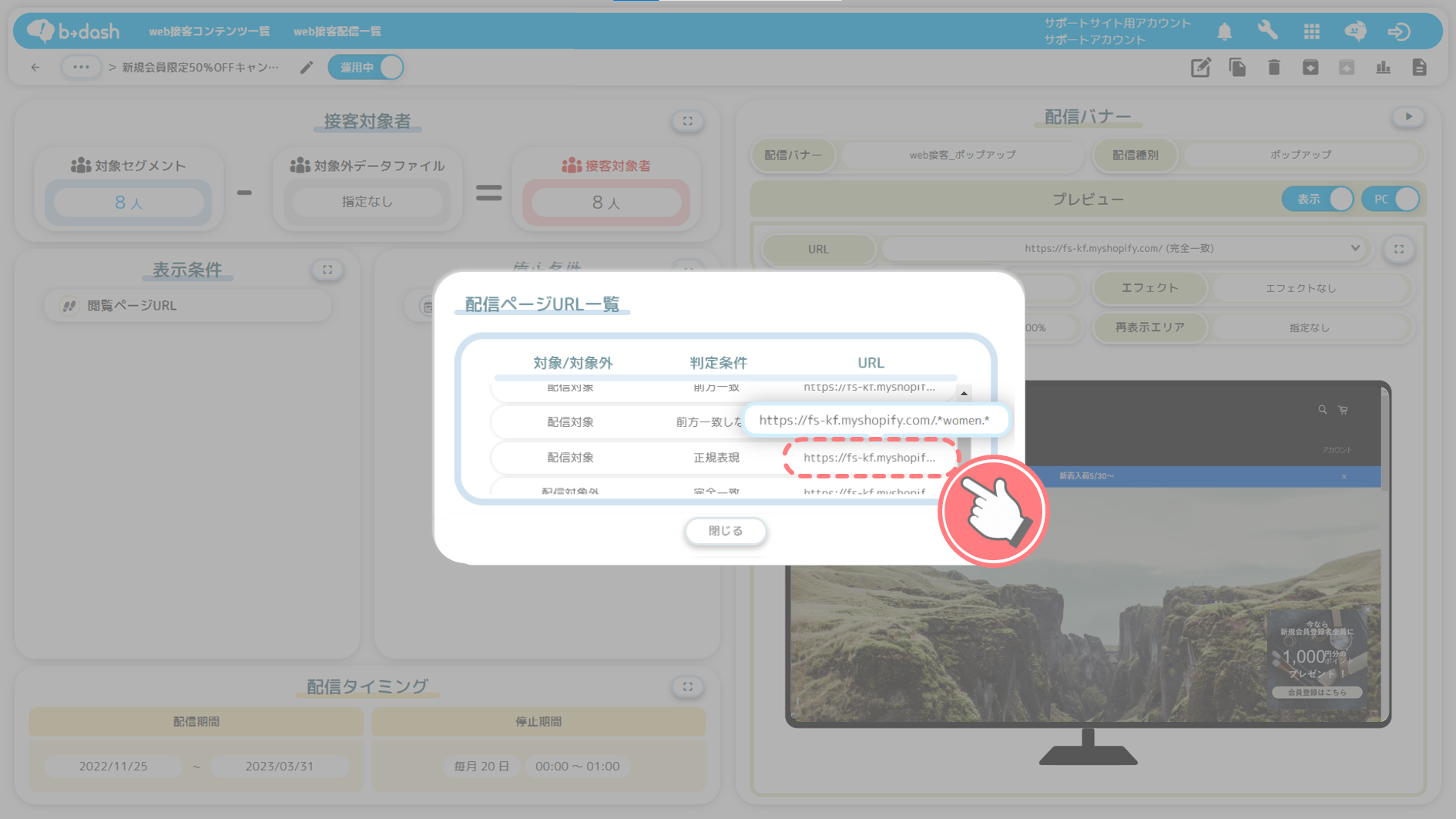Click the 正規表現 row URL cell

click(x=870, y=458)
